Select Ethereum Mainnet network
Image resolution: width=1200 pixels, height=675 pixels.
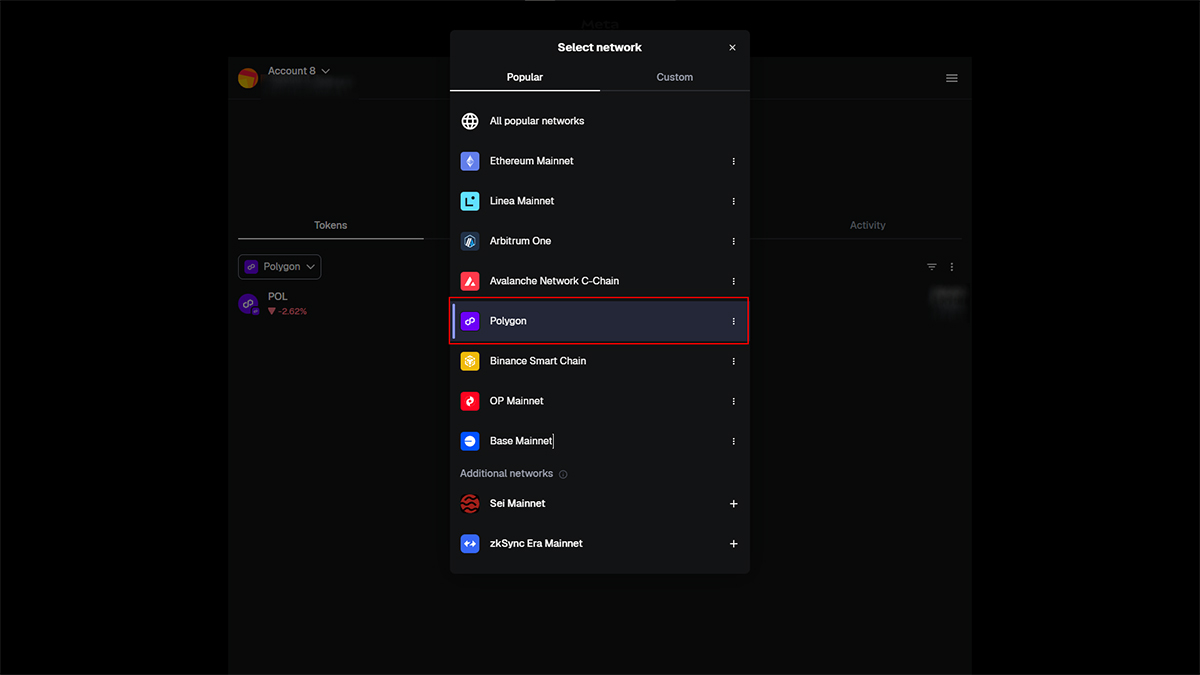pyautogui.click(x=600, y=161)
